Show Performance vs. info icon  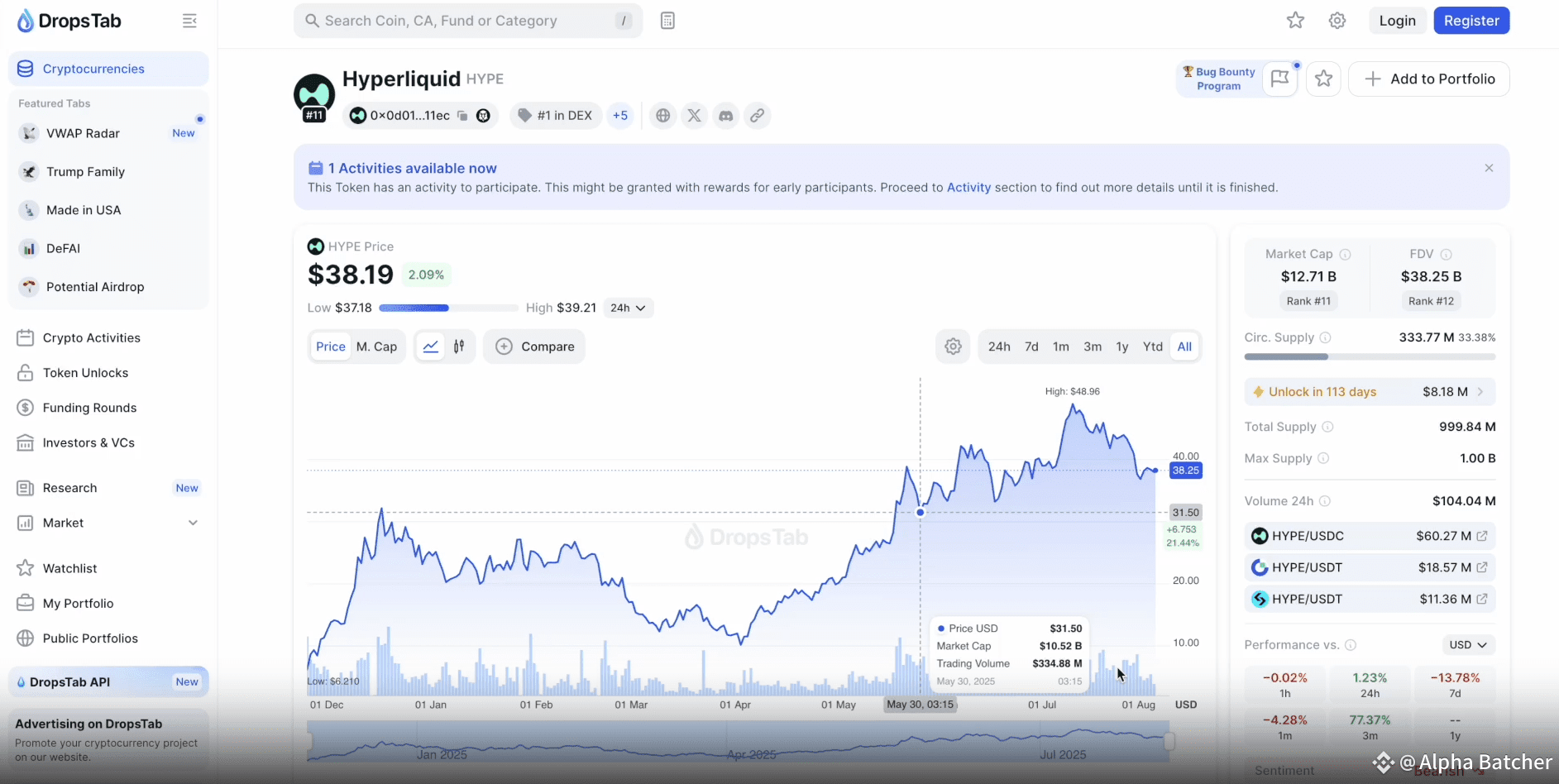click(x=1351, y=645)
